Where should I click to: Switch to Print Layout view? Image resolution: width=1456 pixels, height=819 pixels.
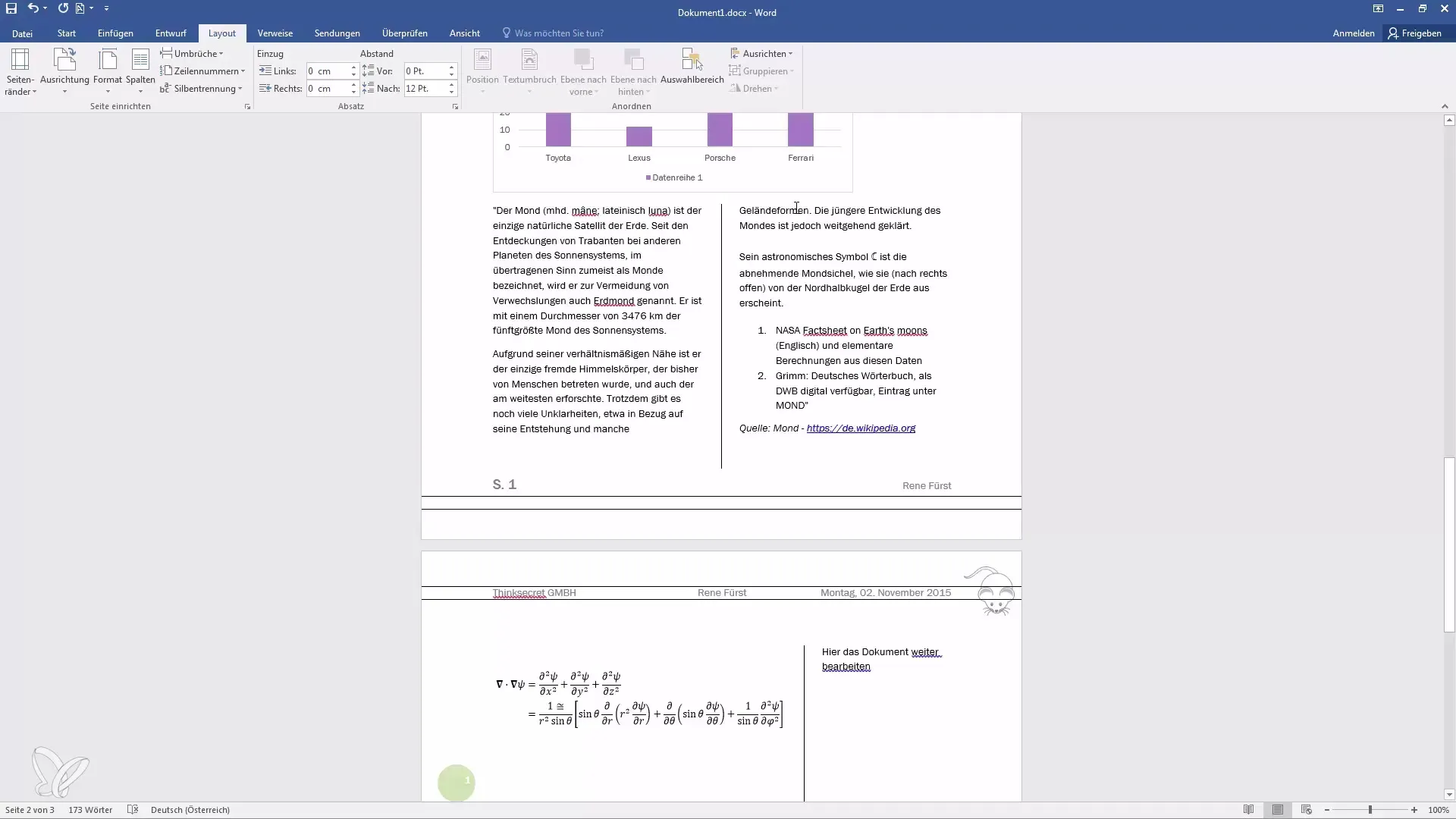[x=1278, y=810]
